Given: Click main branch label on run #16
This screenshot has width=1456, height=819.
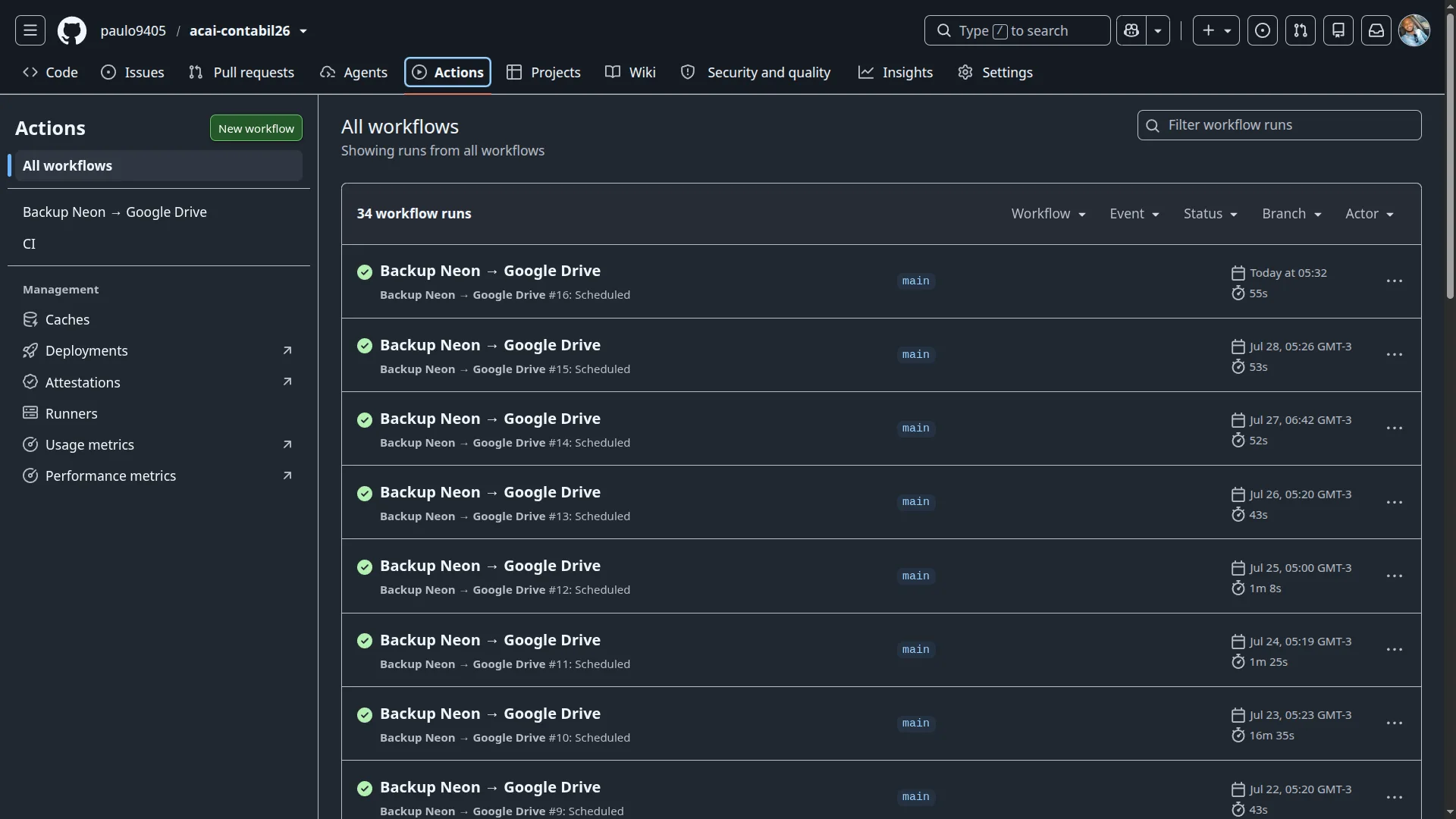Looking at the screenshot, I should click(915, 281).
